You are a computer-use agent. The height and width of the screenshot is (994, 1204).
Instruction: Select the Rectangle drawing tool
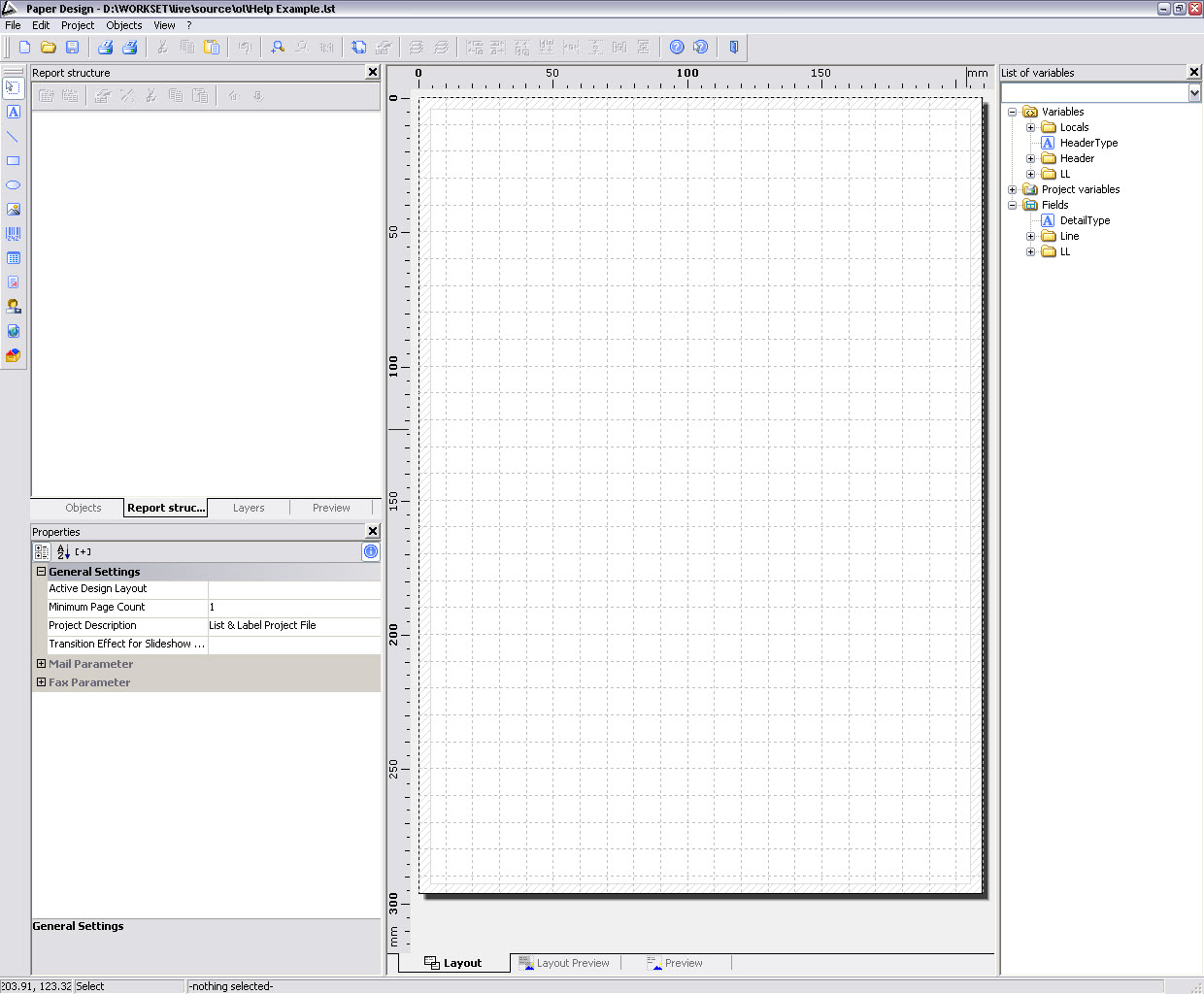click(13, 160)
